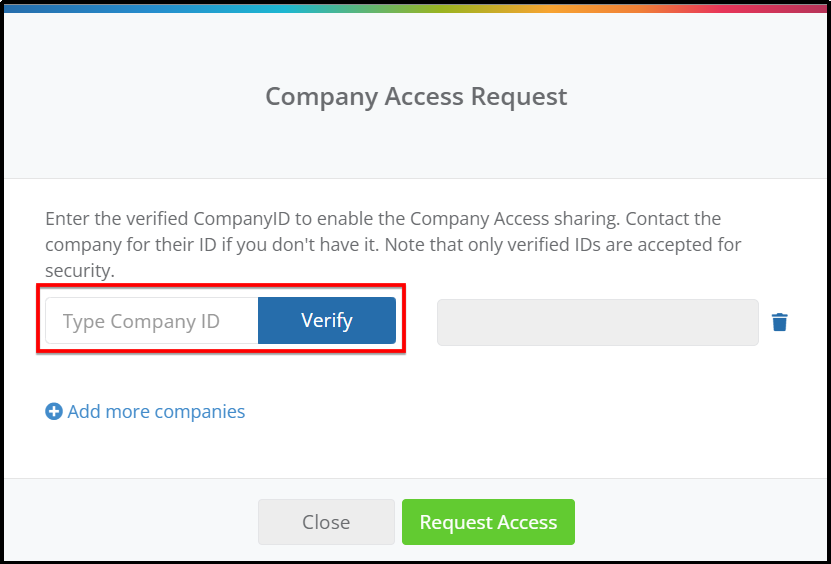Submit the request with Request Access
Image resolution: width=831 pixels, height=564 pixels.
(488, 522)
